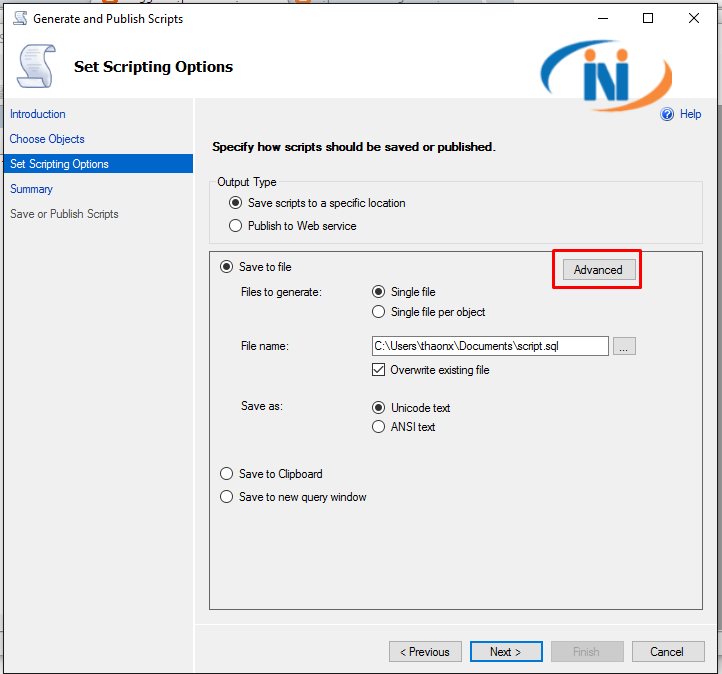The height and width of the screenshot is (674, 722).
Task: Minimize the Generate and Publish Scripts window
Action: tap(603, 18)
